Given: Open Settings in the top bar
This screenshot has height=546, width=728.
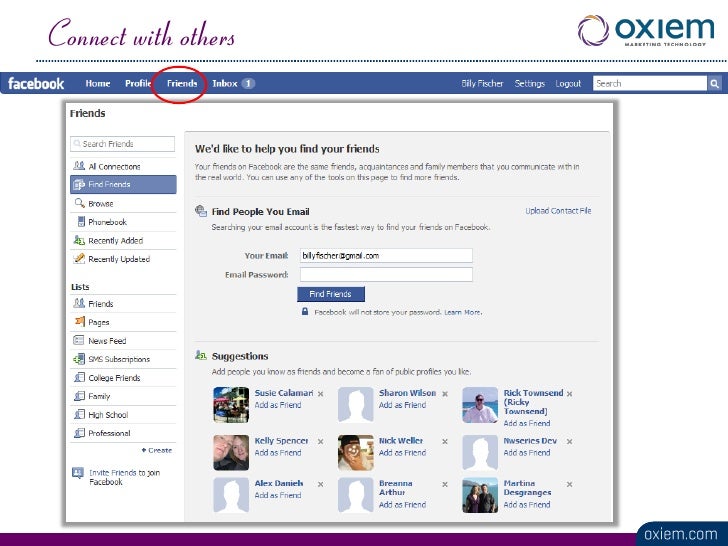Looking at the screenshot, I should click(x=529, y=84).
